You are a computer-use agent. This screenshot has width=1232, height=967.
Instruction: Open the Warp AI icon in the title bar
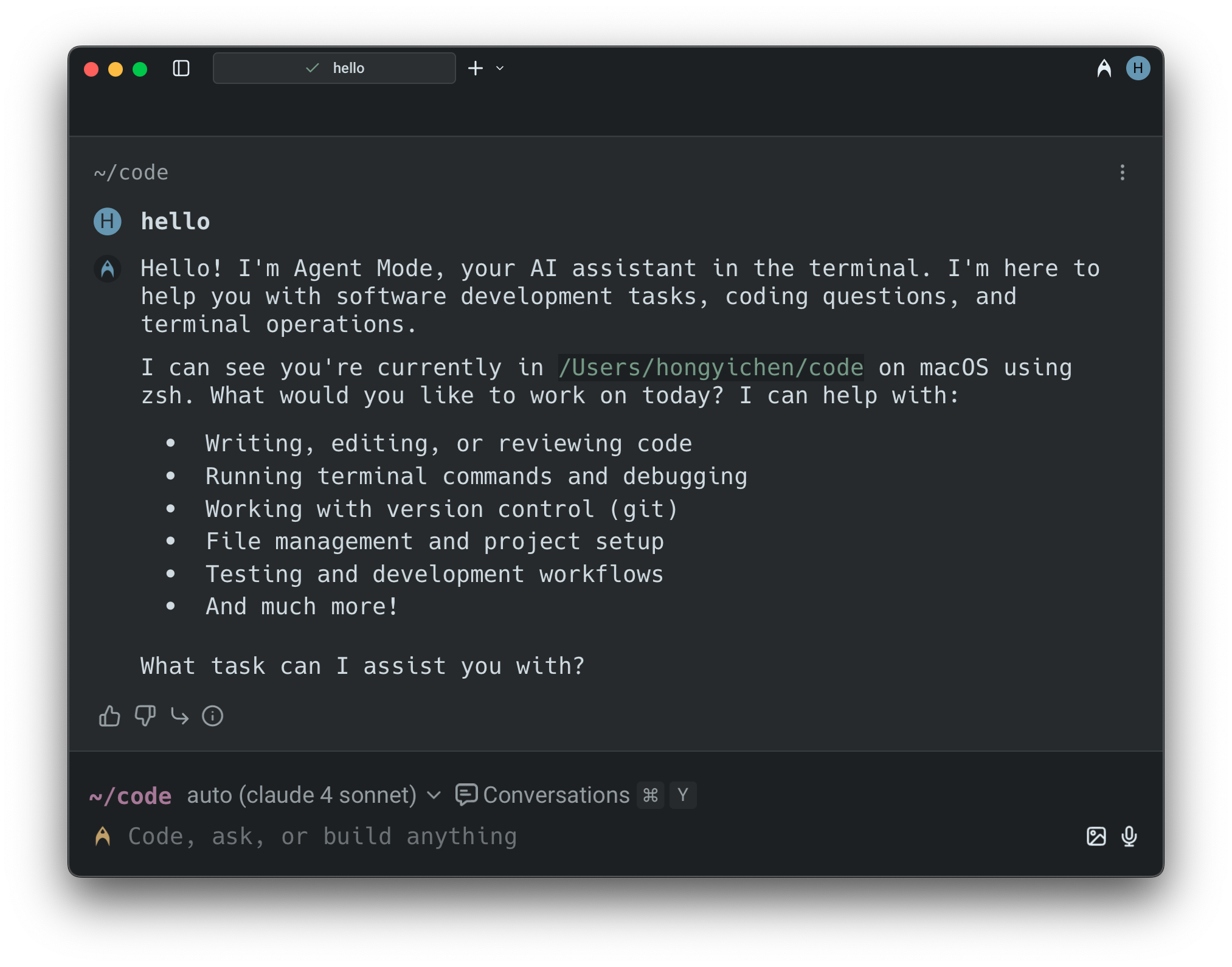pos(1104,68)
